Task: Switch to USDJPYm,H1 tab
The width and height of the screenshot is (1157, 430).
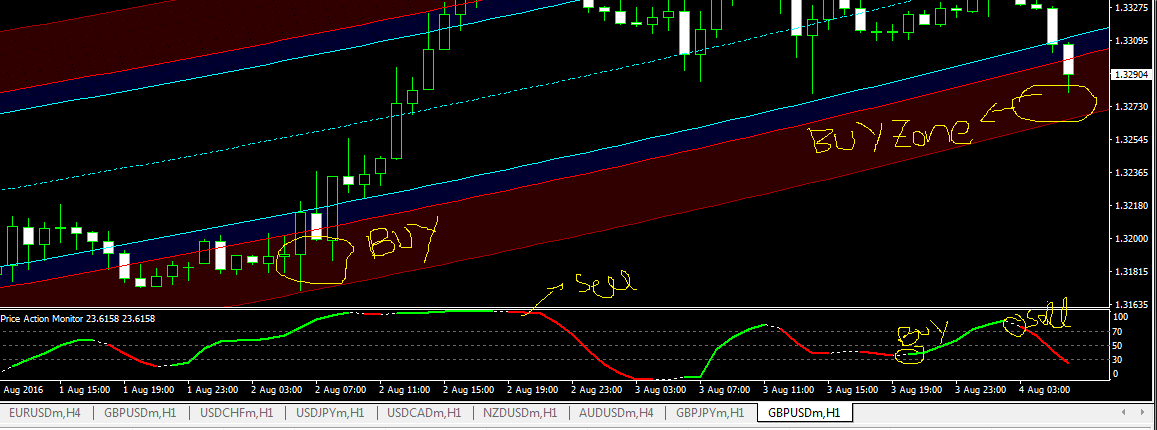Action: click(332, 412)
